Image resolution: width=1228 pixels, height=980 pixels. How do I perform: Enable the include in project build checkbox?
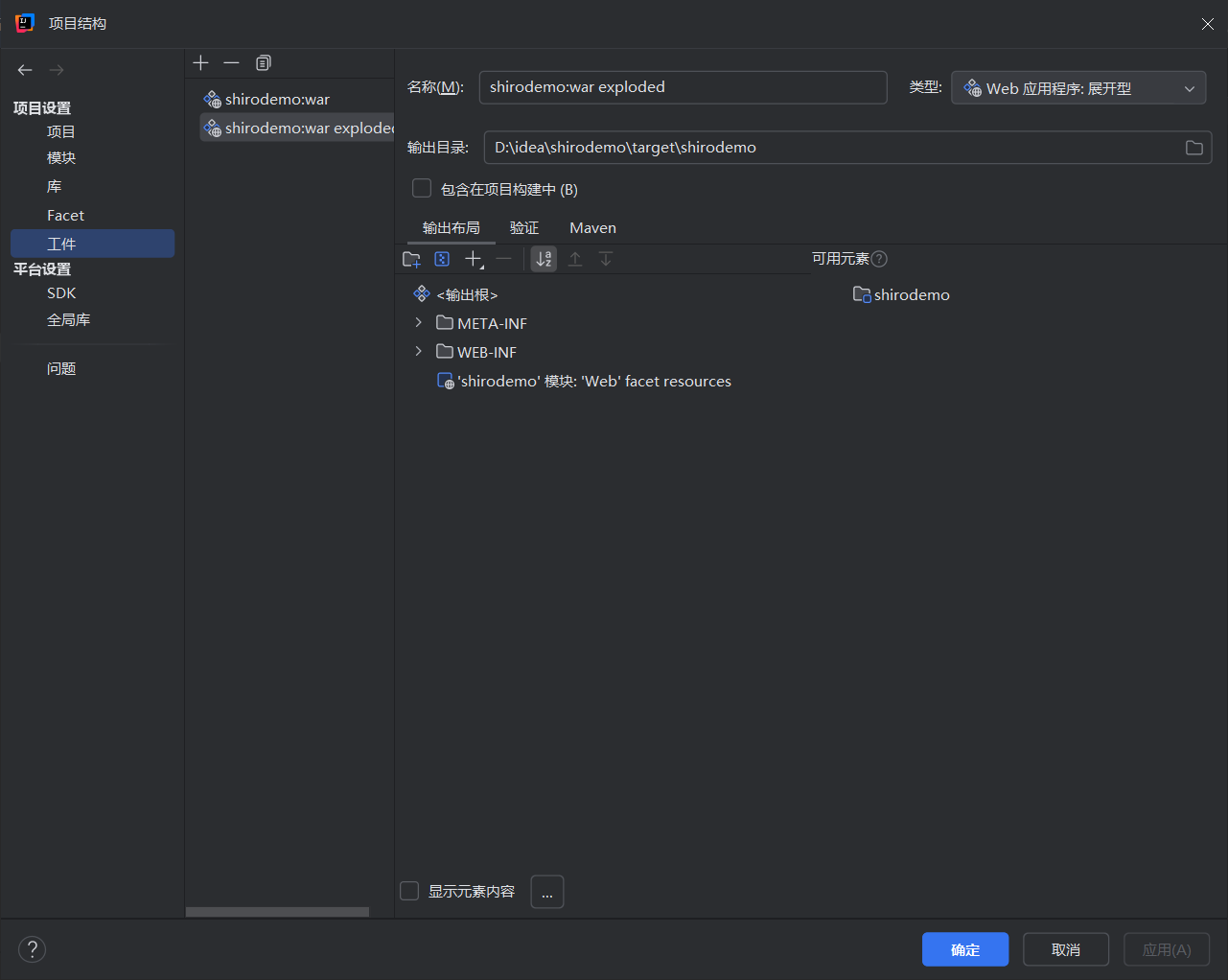click(x=422, y=189)
